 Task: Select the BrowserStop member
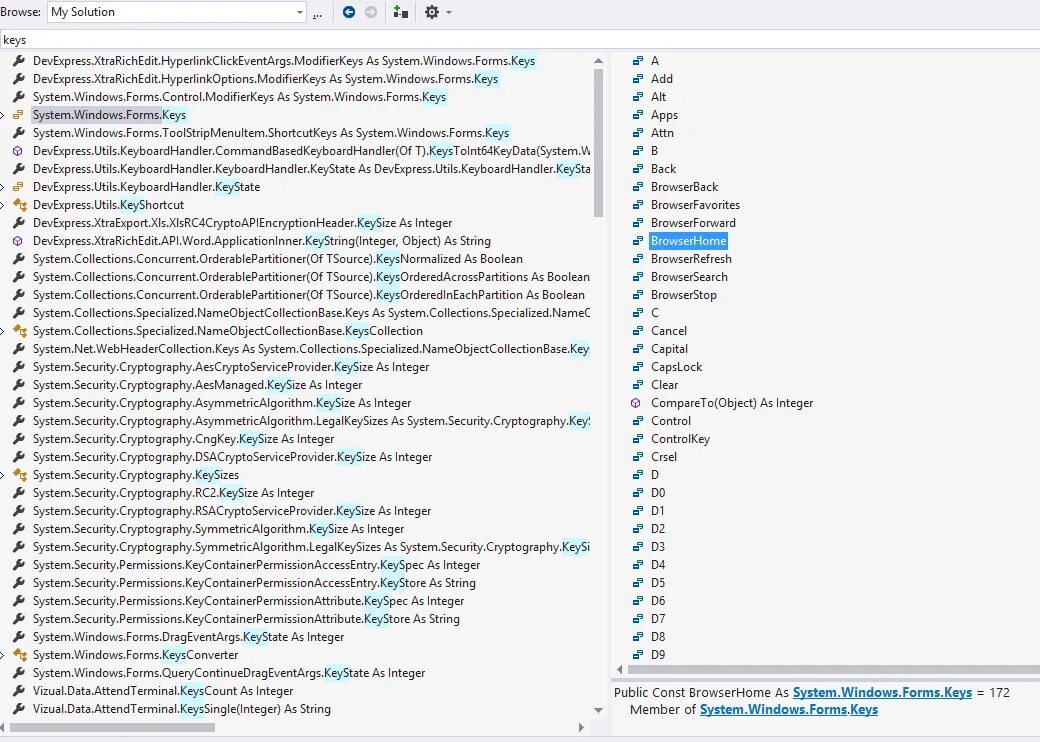(x=684, y=295)
